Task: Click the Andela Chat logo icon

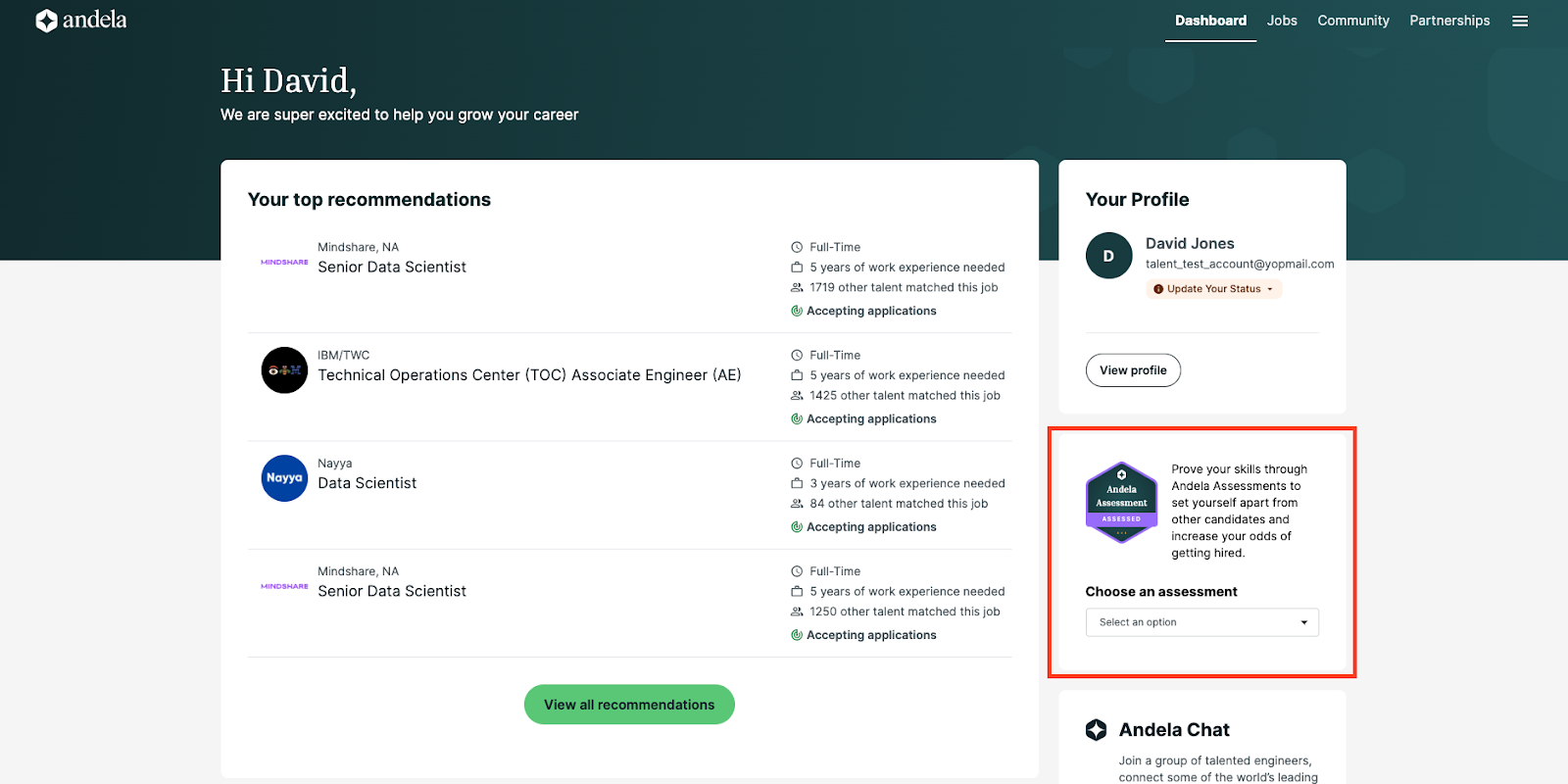Action: coord(1096,730)
